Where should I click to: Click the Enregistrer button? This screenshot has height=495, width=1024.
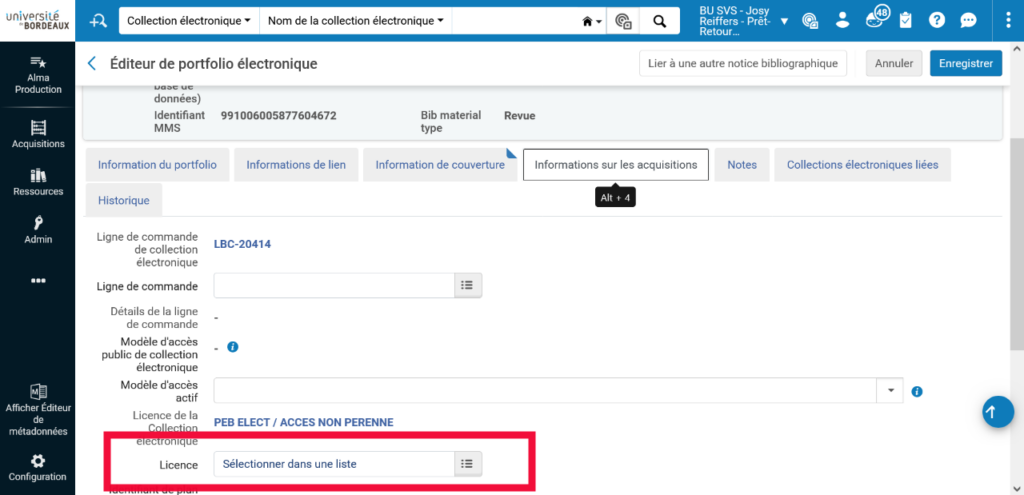point(965,64)
